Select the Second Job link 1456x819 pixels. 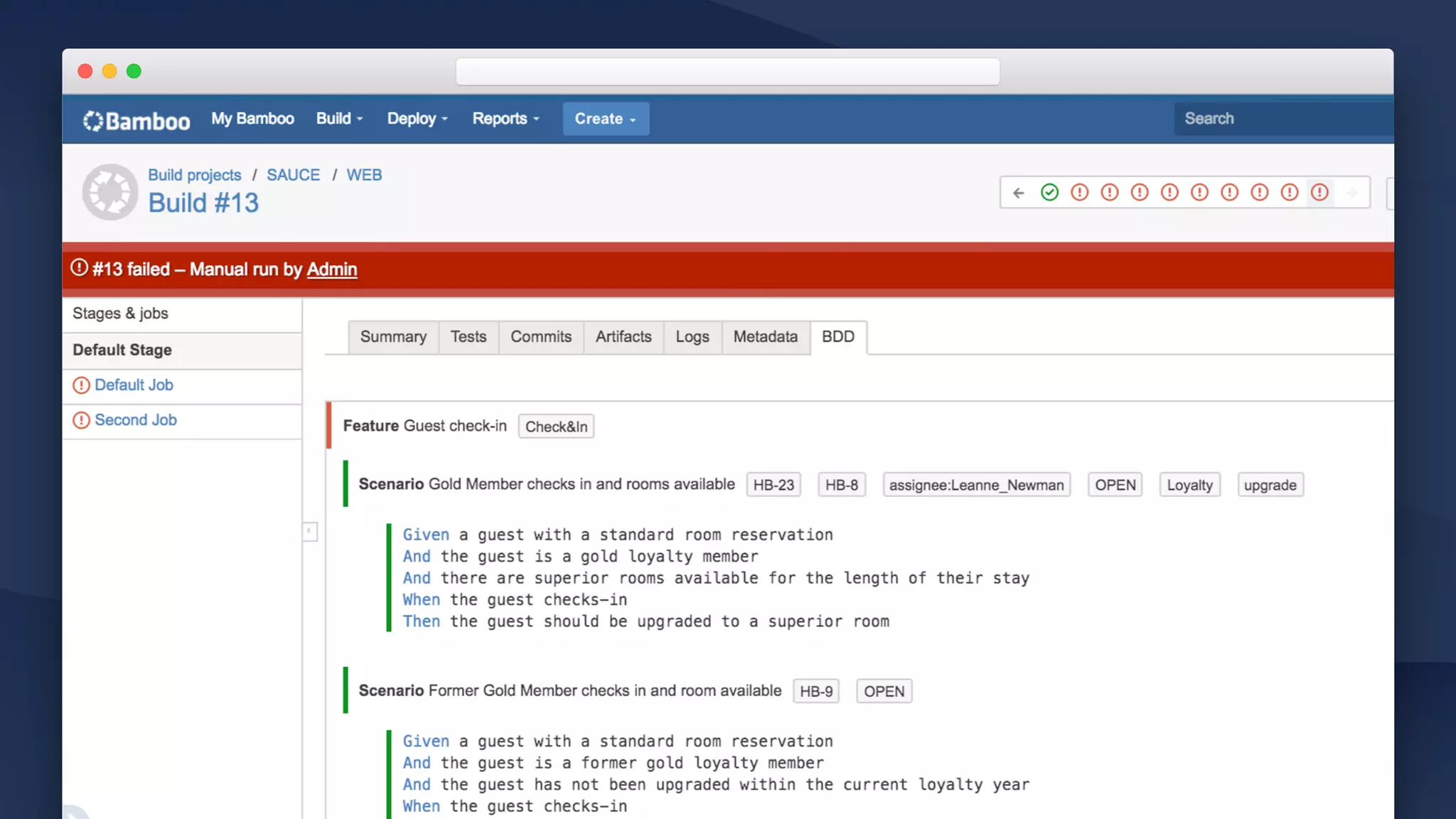tap(136, 420)
